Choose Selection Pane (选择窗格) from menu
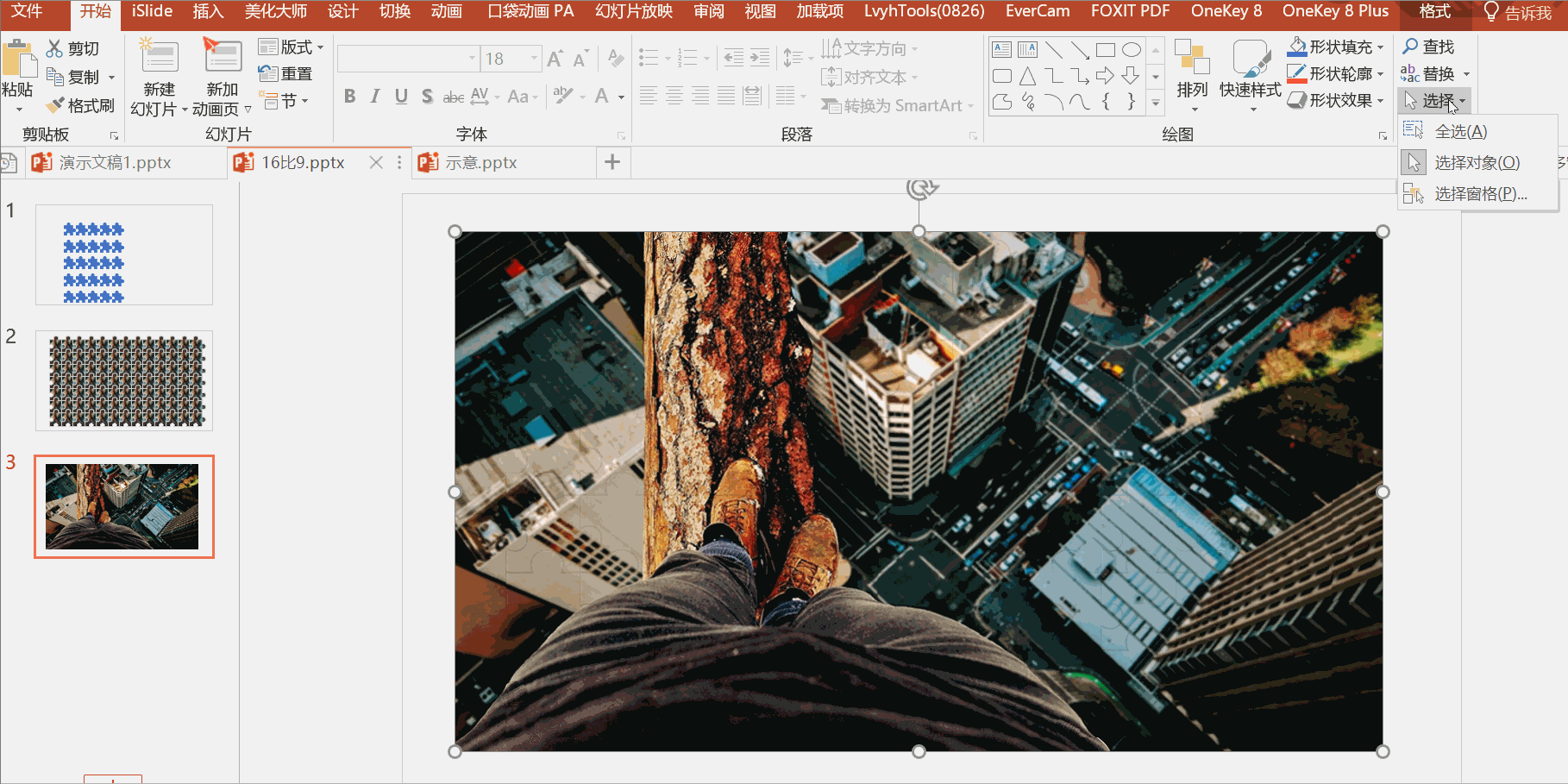Image resolution: width=1568 pixels, height=784 pixels. point(1480,194)
